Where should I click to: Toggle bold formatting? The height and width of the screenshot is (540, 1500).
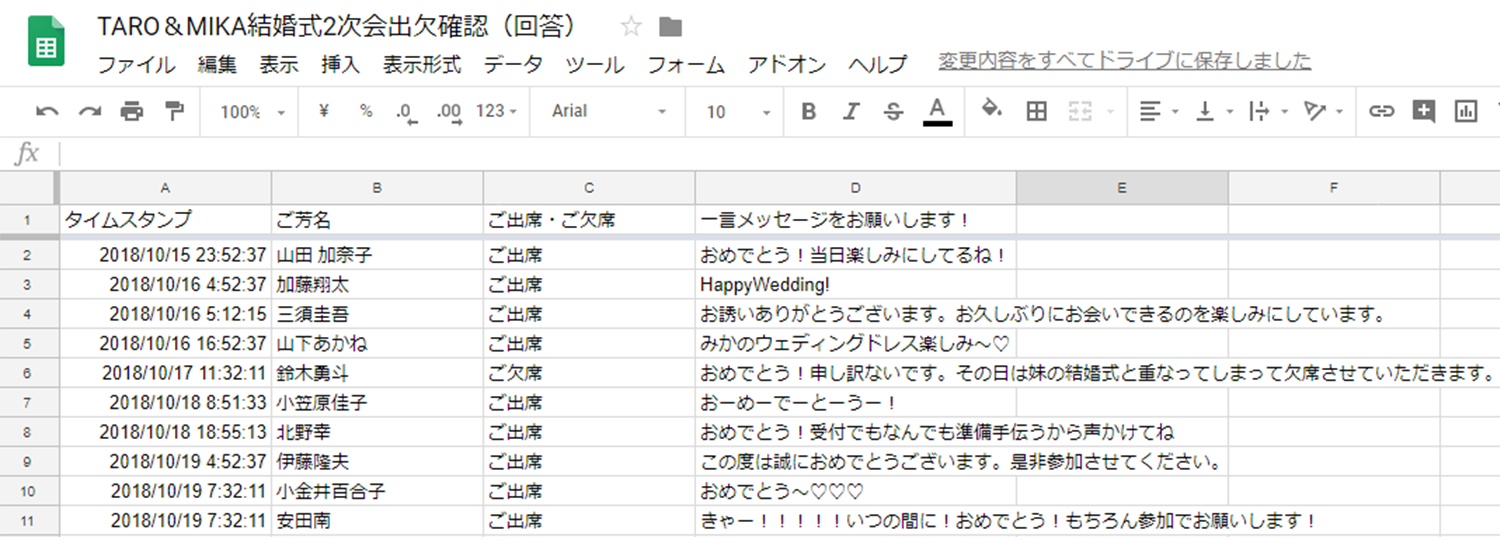[809, 111]
